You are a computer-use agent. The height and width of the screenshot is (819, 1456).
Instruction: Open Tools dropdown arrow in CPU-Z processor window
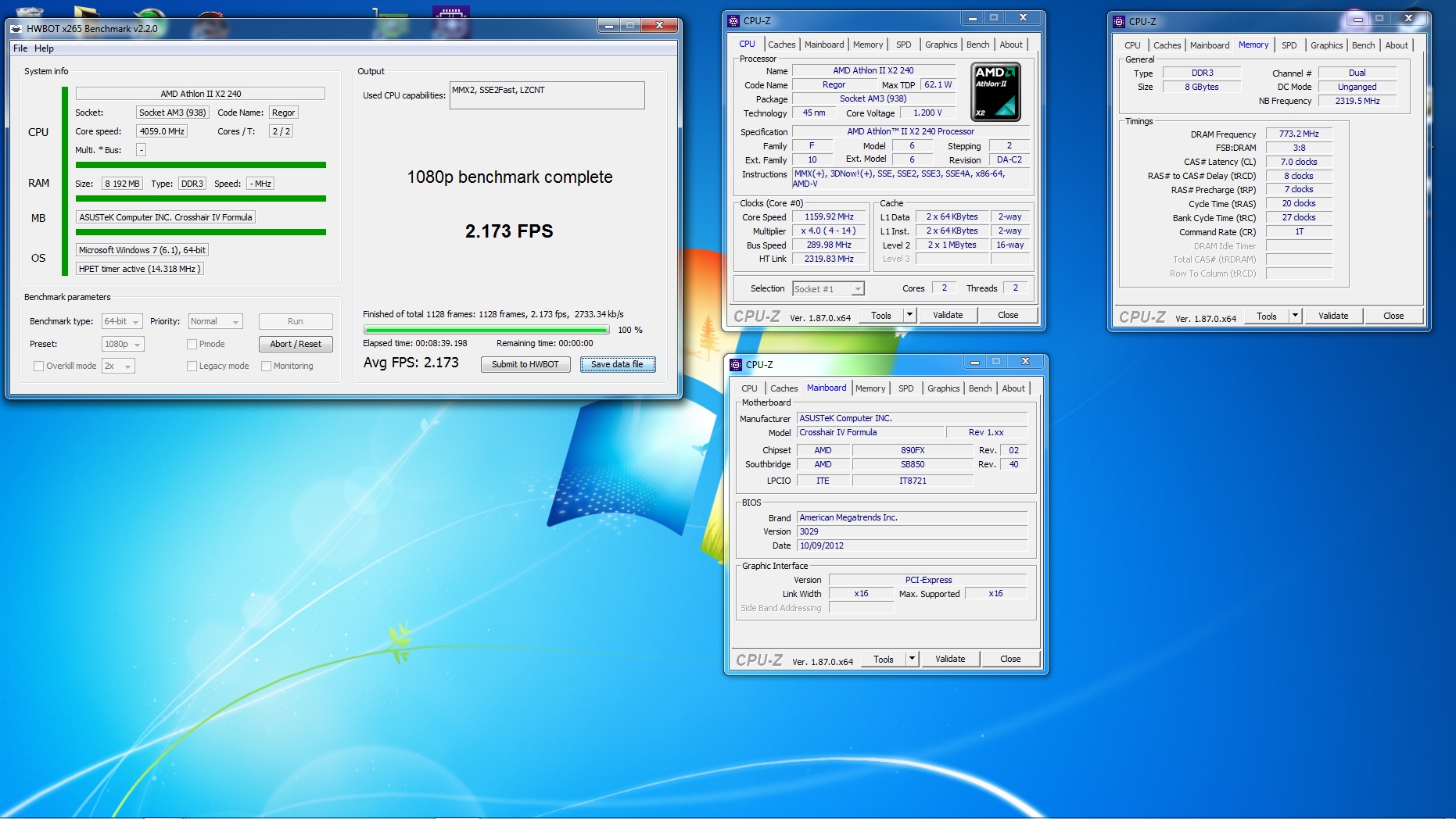coord(909,316)
